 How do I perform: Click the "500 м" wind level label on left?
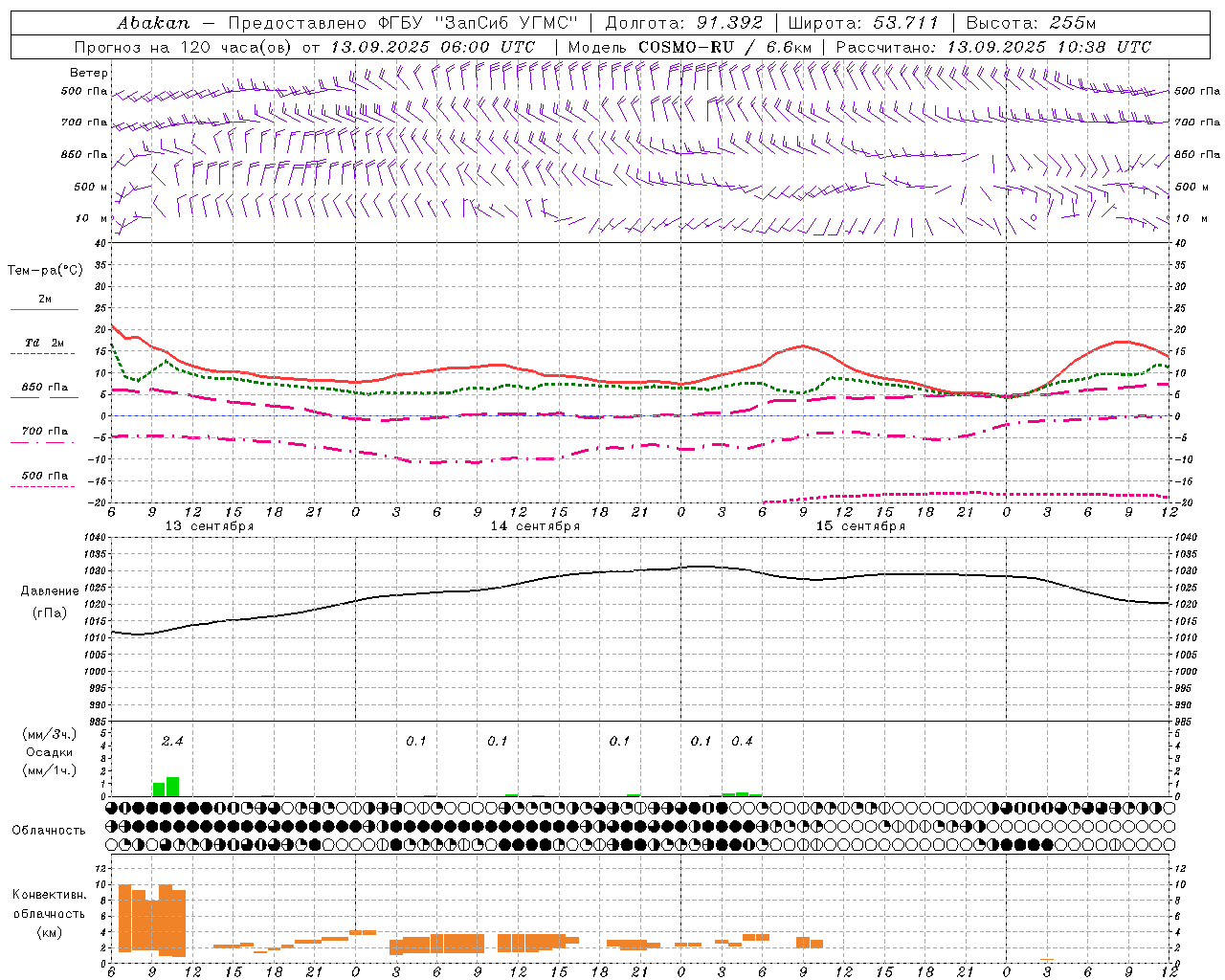(91, 187)
